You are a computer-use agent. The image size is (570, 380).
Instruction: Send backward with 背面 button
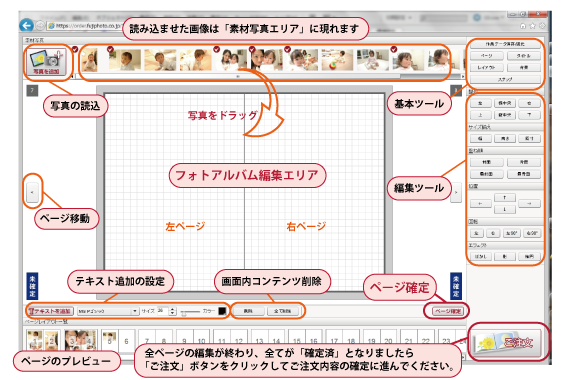coord(523,162)
